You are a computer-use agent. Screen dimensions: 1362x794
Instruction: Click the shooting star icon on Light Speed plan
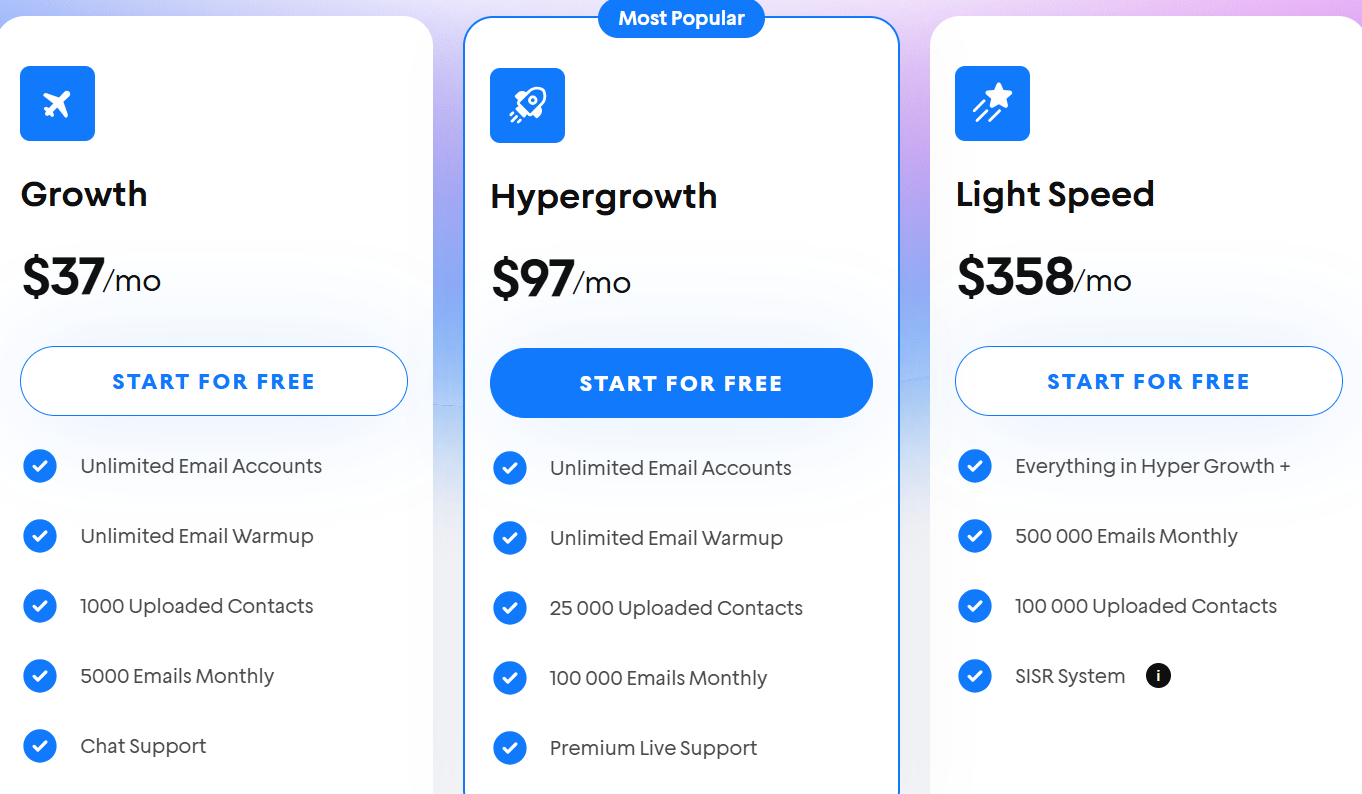coord(992,103)
